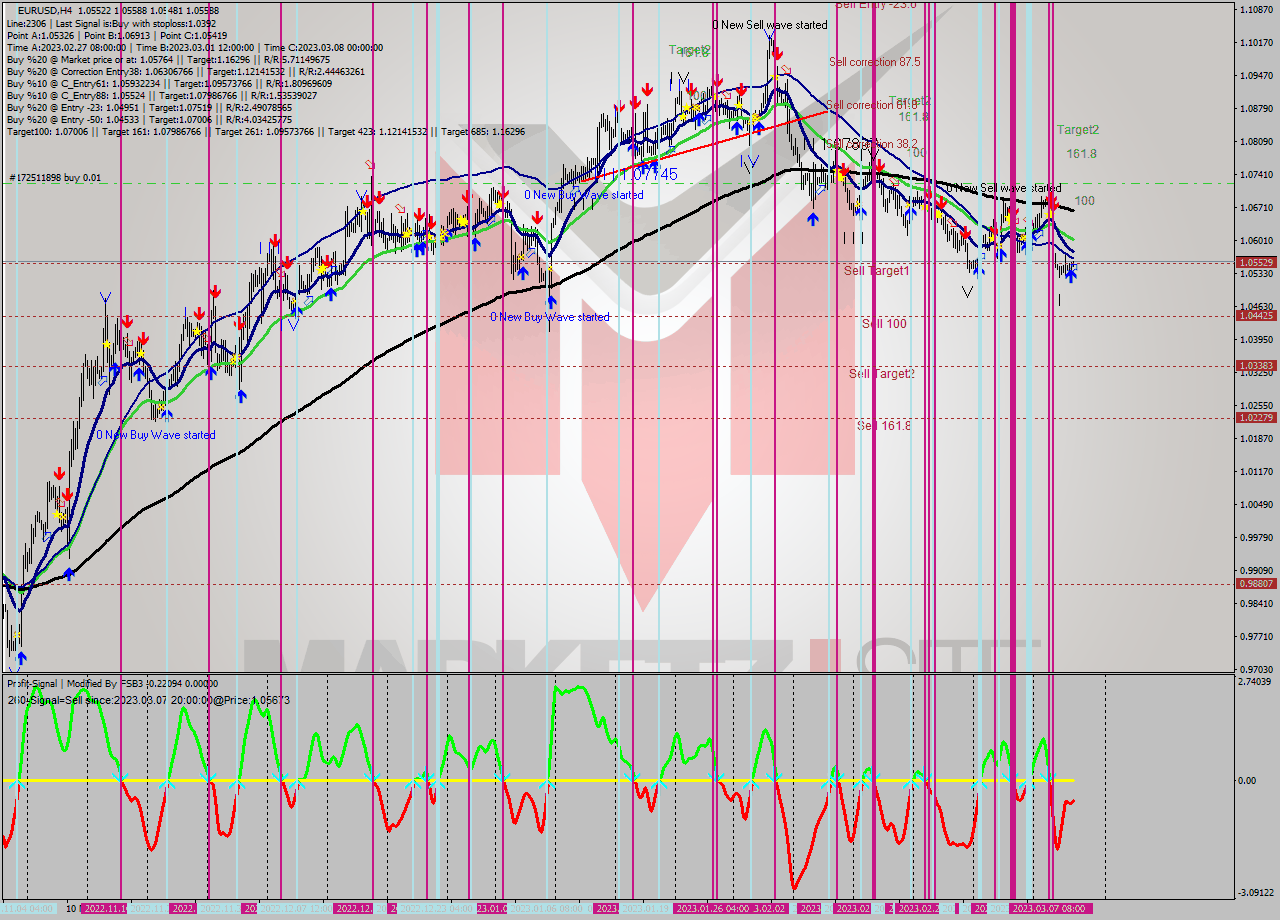Screen dimensions: 1280x920
Task: Click 1.01870 on the price scale
Action: click(x=1256, y=439)
